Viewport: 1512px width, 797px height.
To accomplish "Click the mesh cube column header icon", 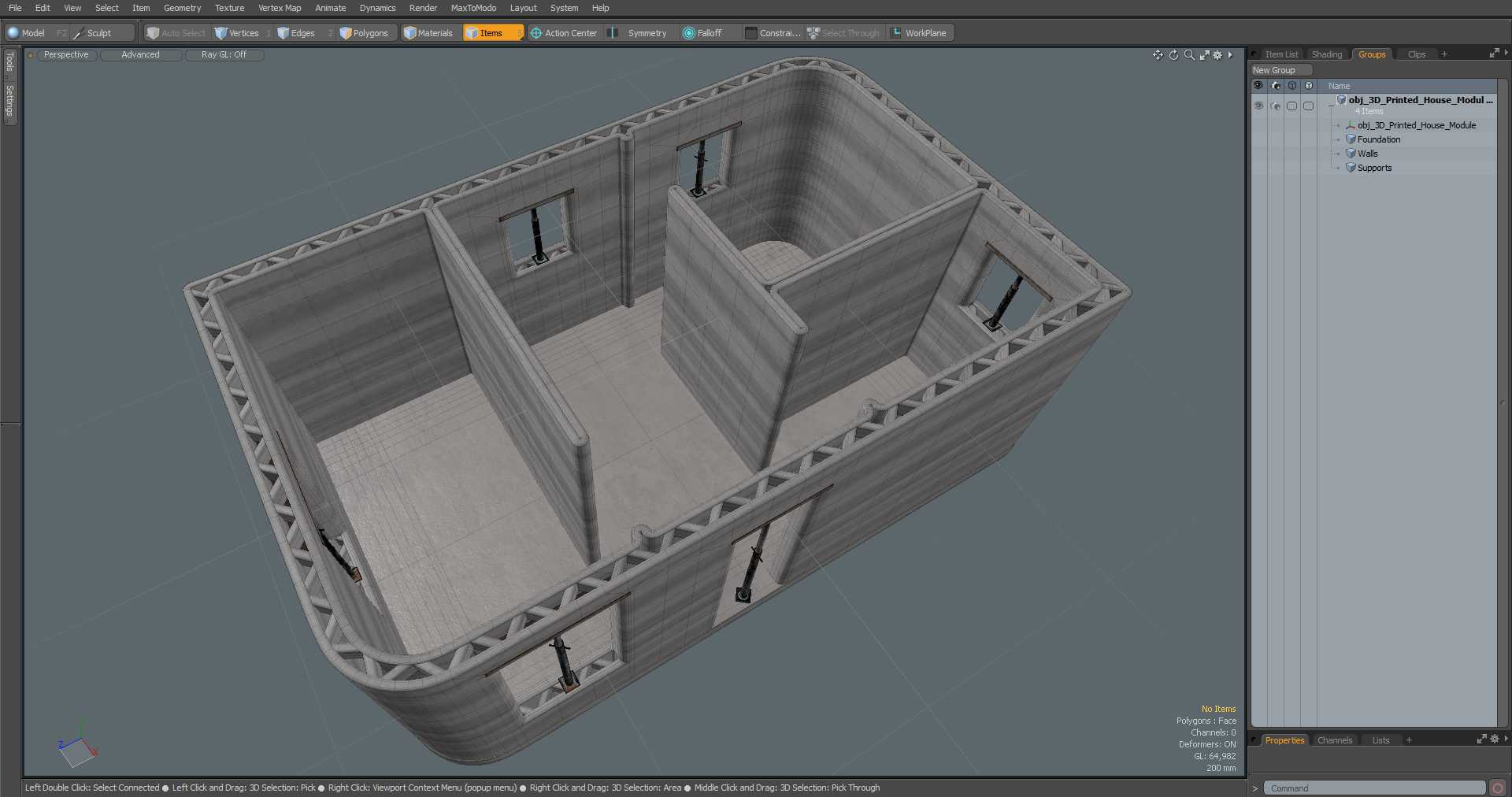I will pos(1308,86).
